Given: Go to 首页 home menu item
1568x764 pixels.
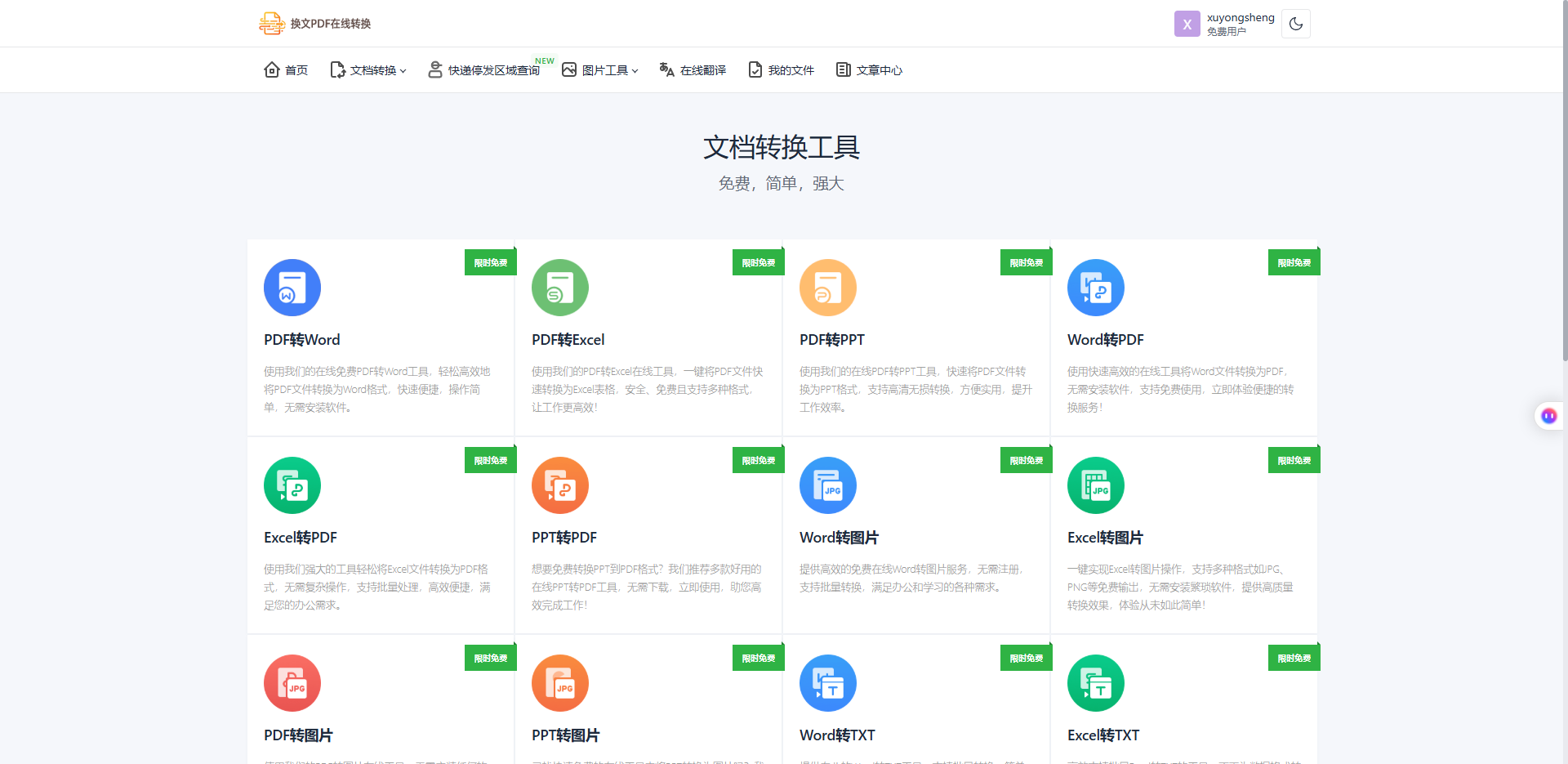Looking at the screenshot, I should pos(296,70).
